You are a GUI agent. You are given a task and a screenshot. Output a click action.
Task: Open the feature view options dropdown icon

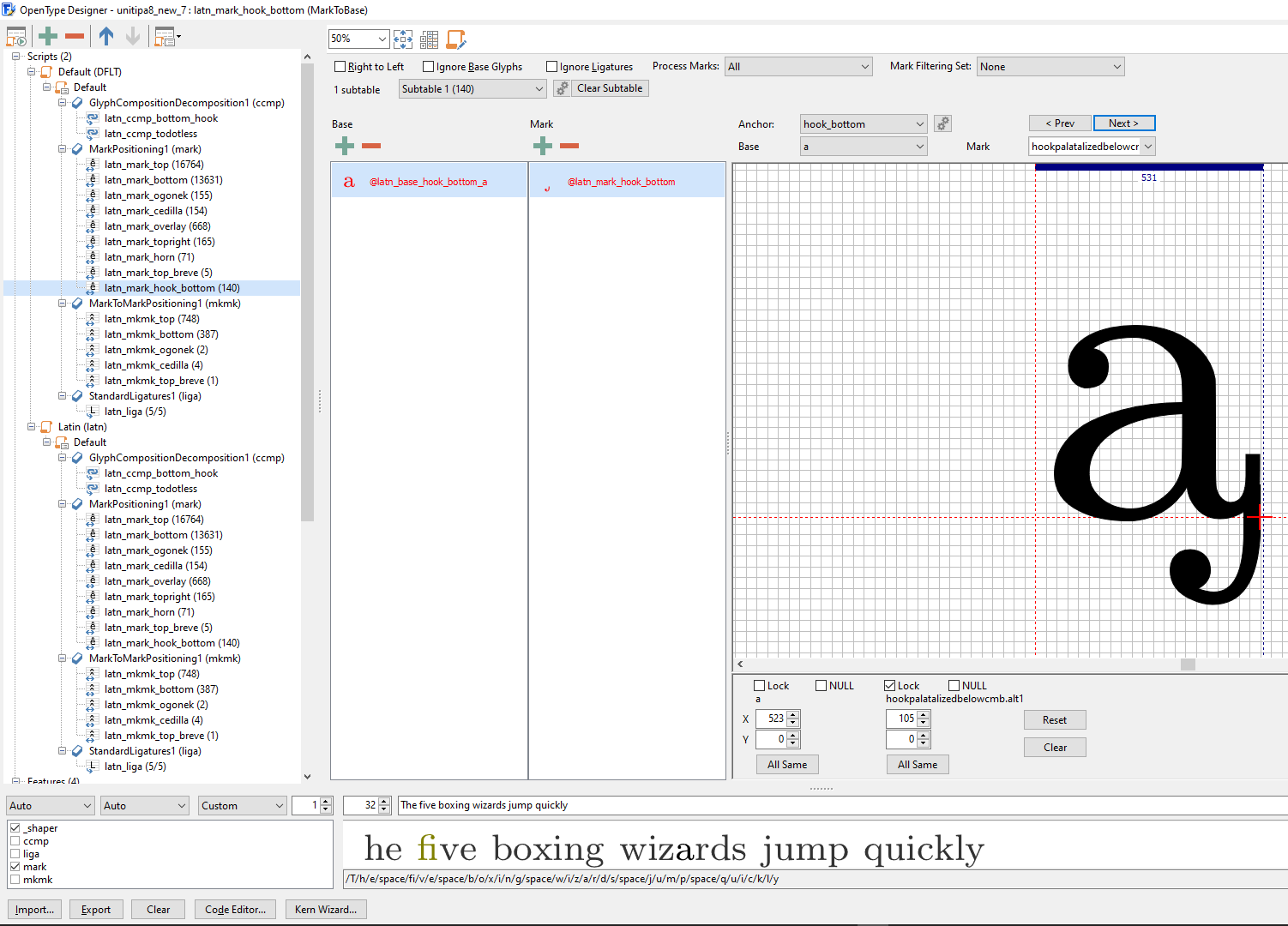166,36
